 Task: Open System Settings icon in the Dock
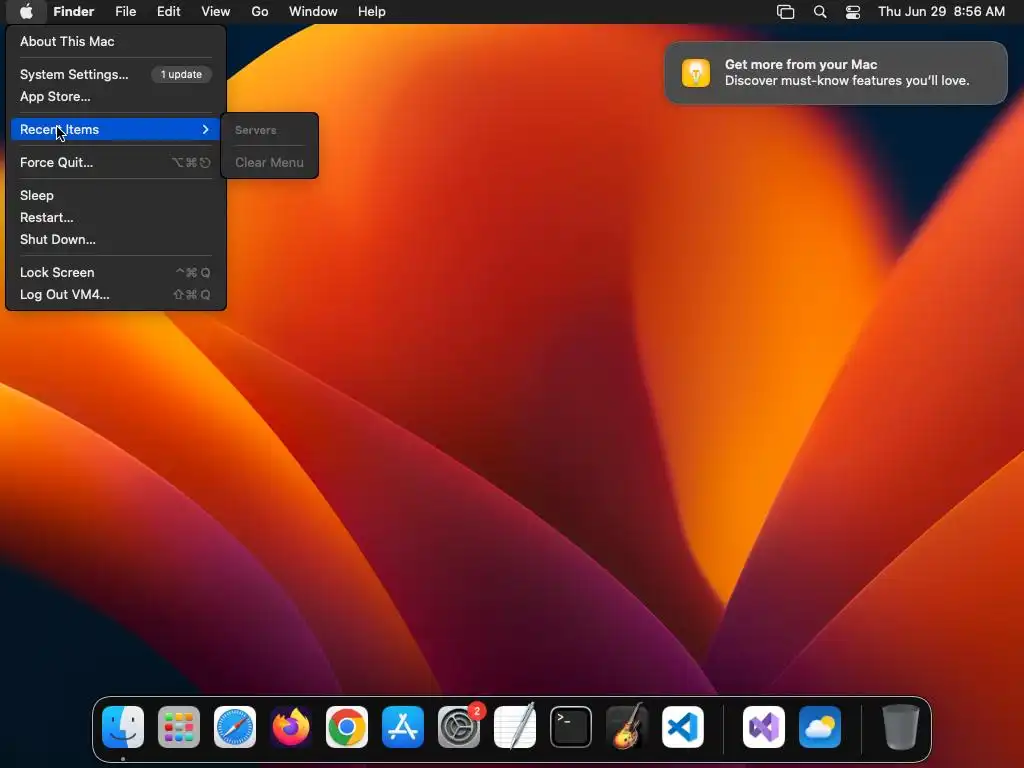(458, 727)
